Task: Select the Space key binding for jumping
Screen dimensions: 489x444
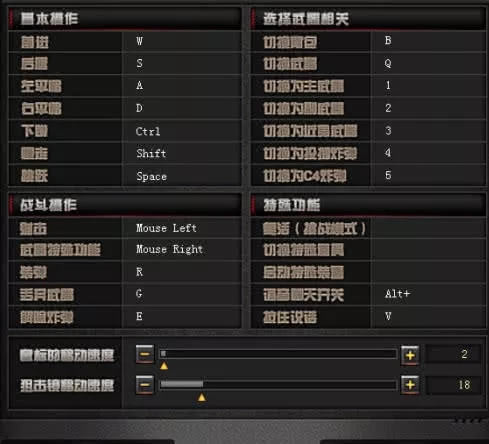Action: point(181,176)
